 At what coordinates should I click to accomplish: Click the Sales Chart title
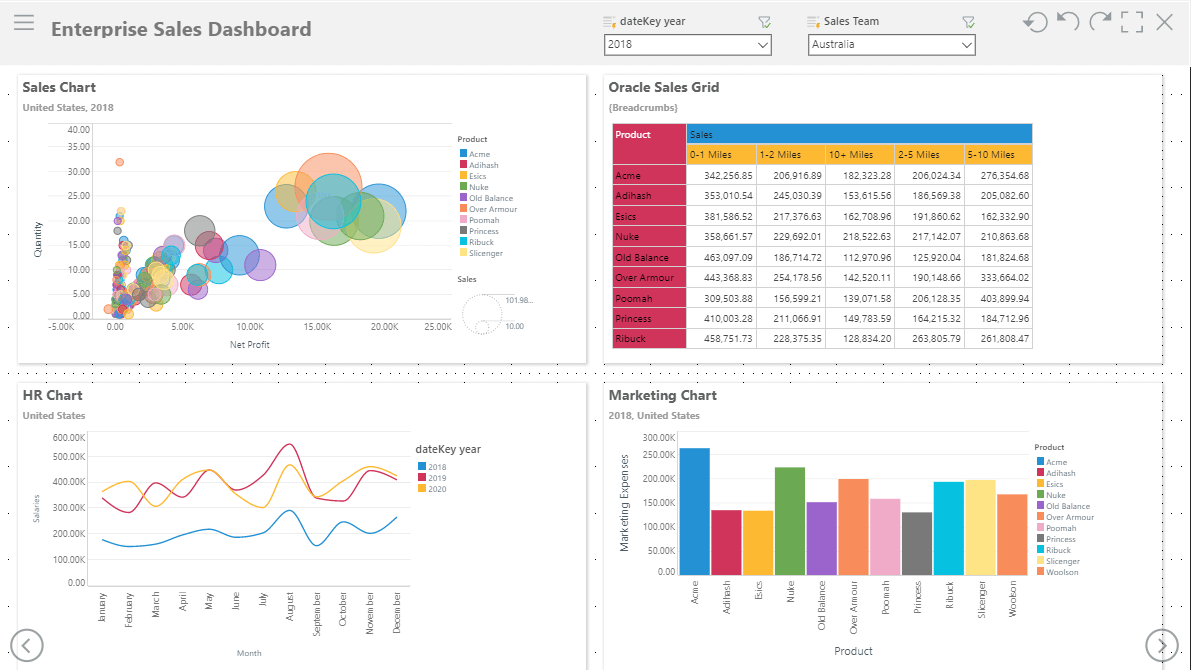click(59, 87)
